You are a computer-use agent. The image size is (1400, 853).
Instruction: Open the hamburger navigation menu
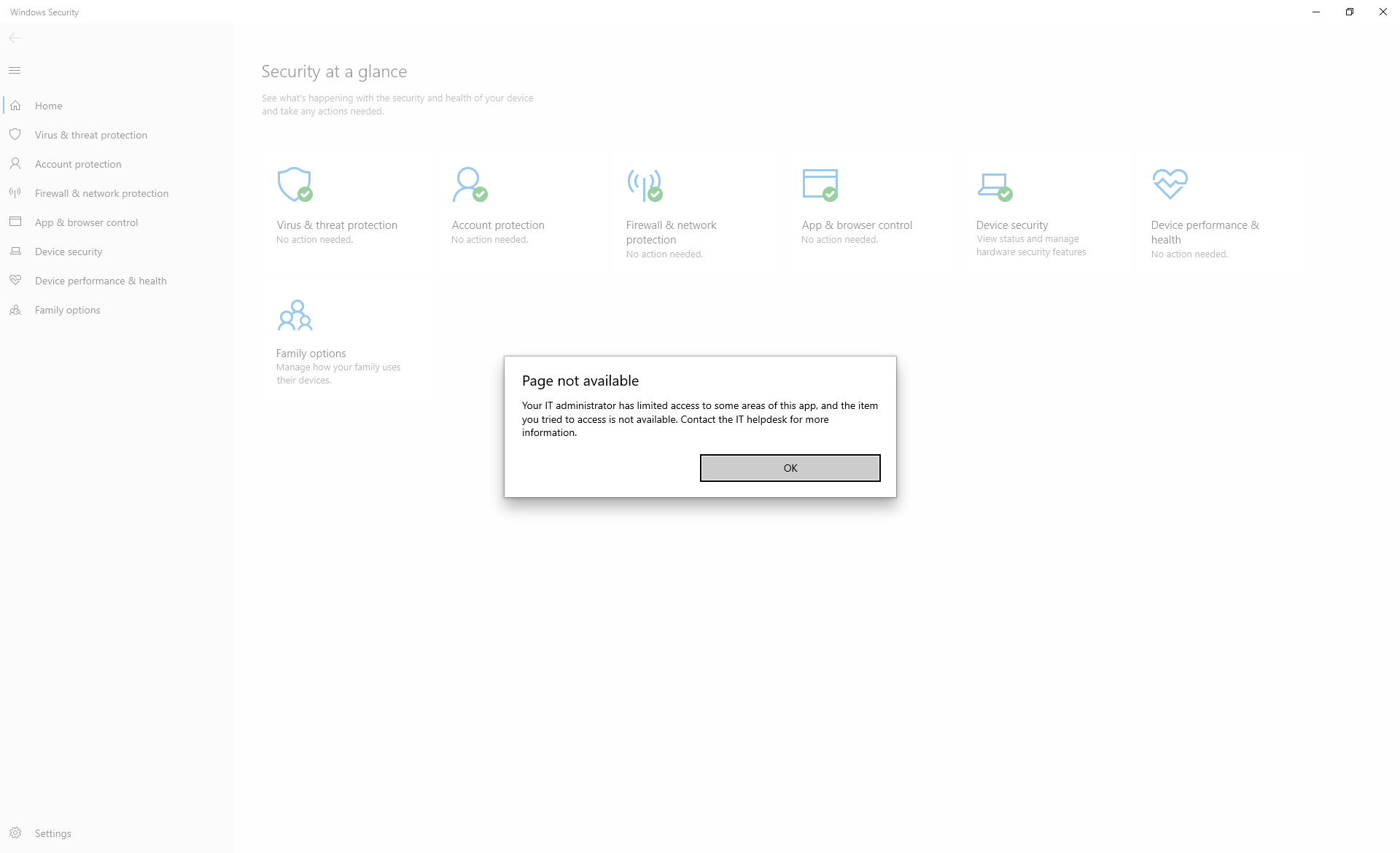15,70
